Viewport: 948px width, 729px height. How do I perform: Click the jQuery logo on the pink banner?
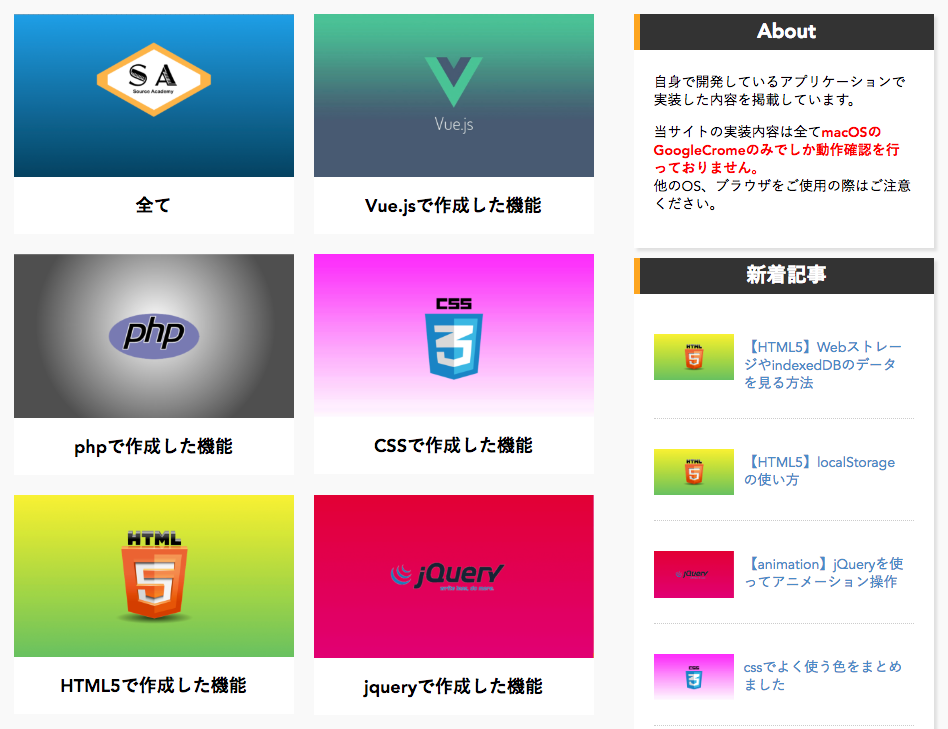click(453, 576)
